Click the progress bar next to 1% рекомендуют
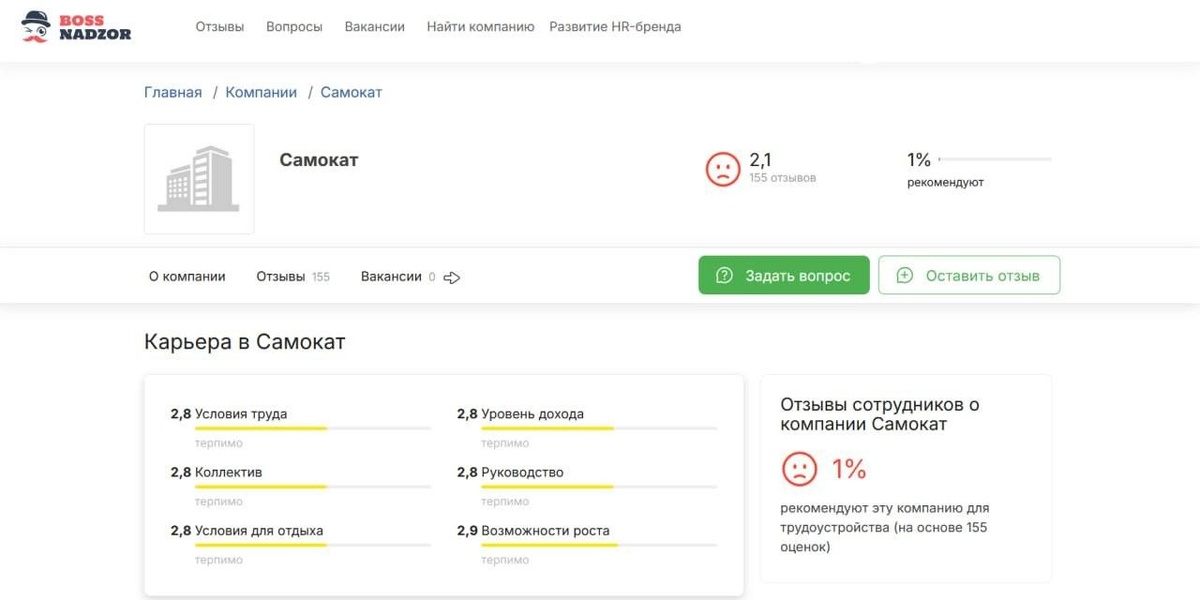1200x600 pixels. click(996, 158)
